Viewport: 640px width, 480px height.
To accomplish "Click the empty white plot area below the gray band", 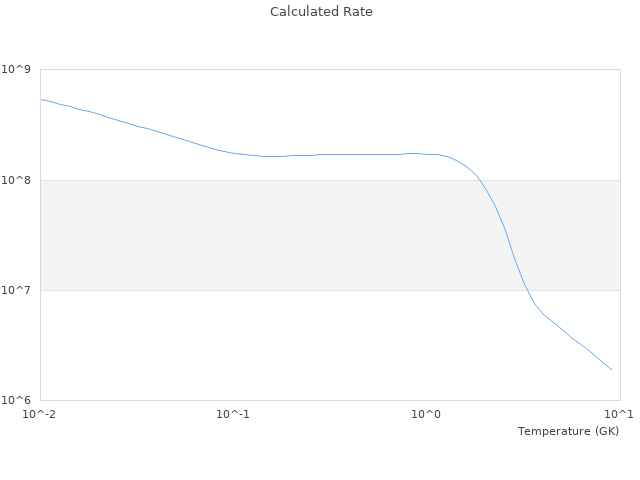I will (x=250, y=345).
